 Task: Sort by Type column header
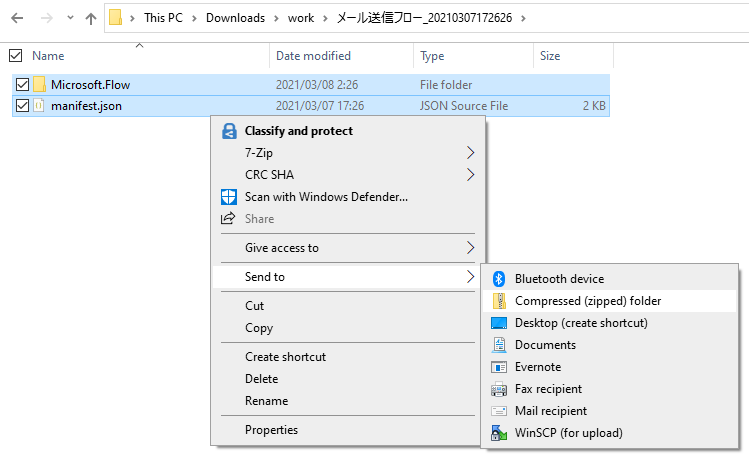click(x=432, y=56)
